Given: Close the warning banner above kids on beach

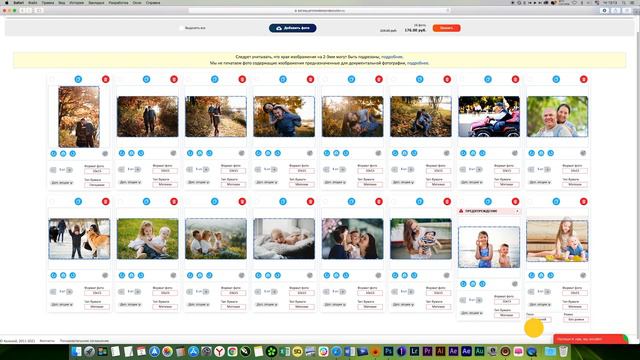Looking at the screenshot, I should 517,211.
